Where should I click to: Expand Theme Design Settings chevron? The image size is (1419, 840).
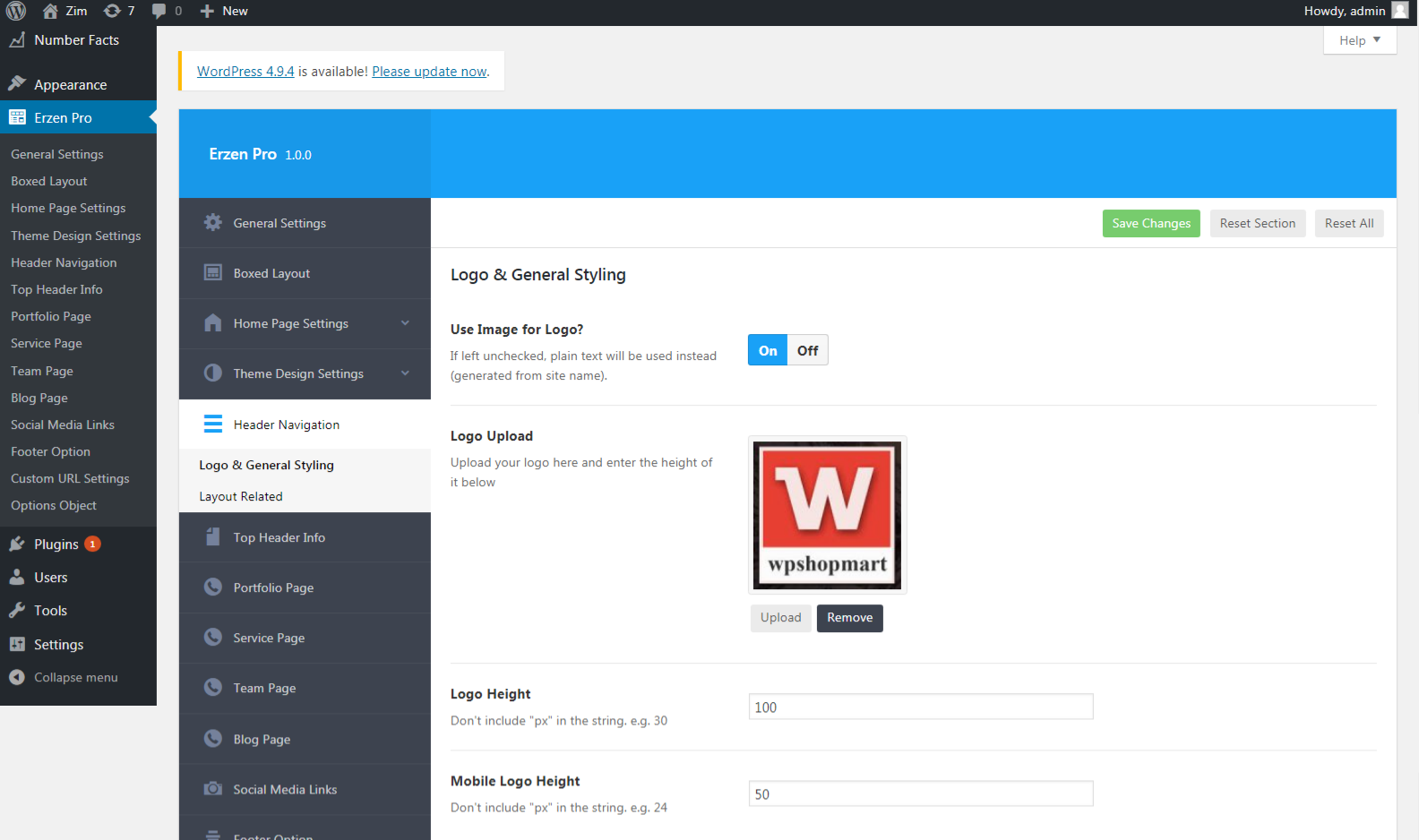click(405, 373)
